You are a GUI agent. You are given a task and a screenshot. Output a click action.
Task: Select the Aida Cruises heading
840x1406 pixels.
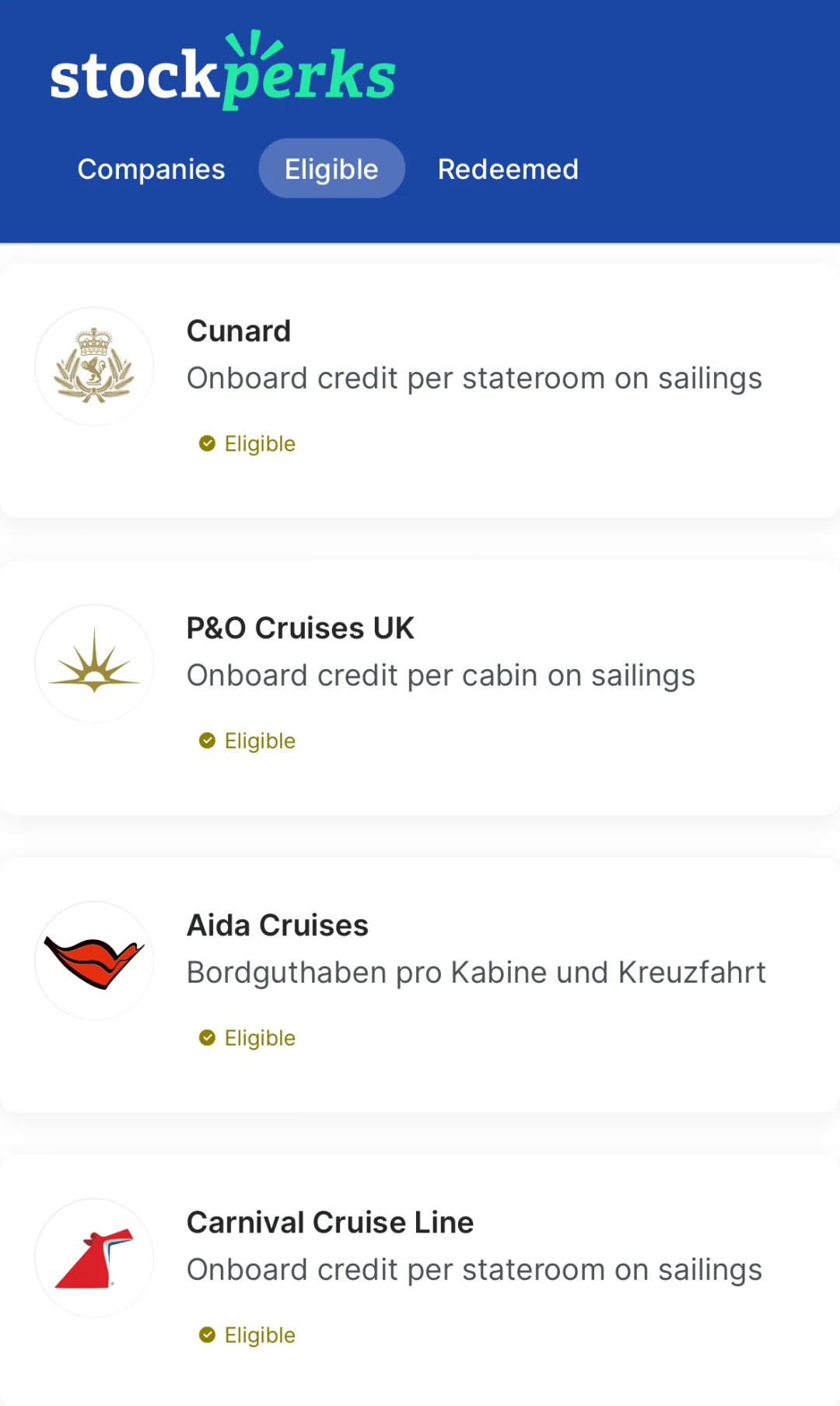(278, 926)
